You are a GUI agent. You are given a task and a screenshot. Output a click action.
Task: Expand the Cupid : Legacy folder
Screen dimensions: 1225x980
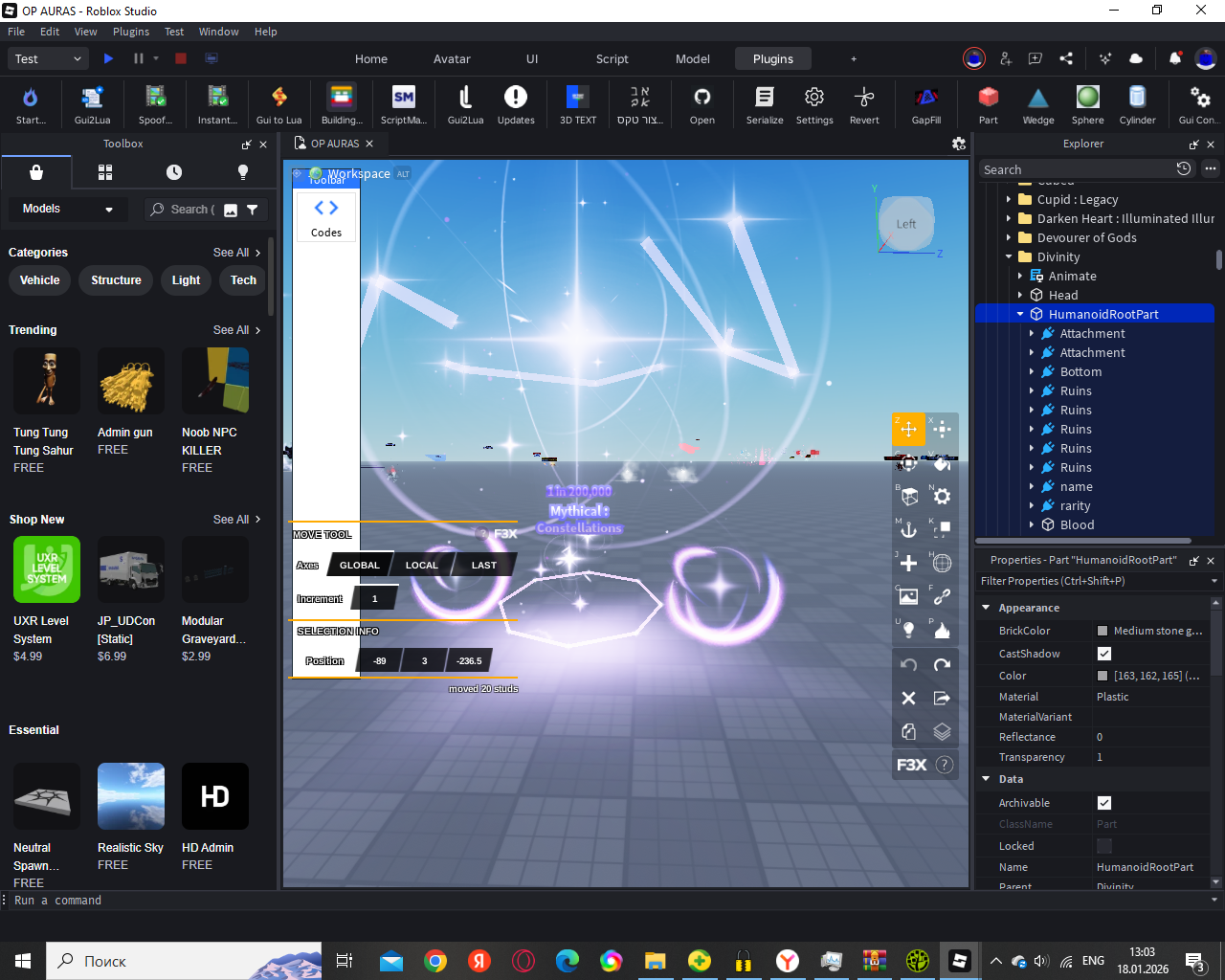click(x=1009, y=199)
